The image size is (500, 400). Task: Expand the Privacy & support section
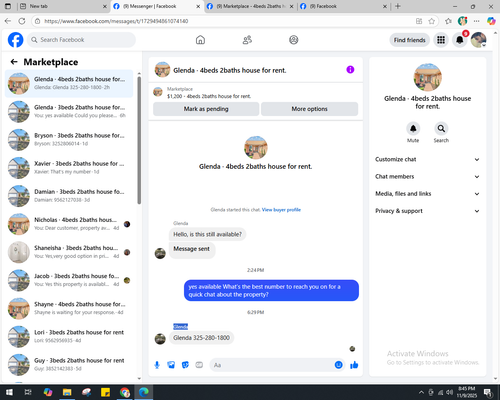coord(427,211)
